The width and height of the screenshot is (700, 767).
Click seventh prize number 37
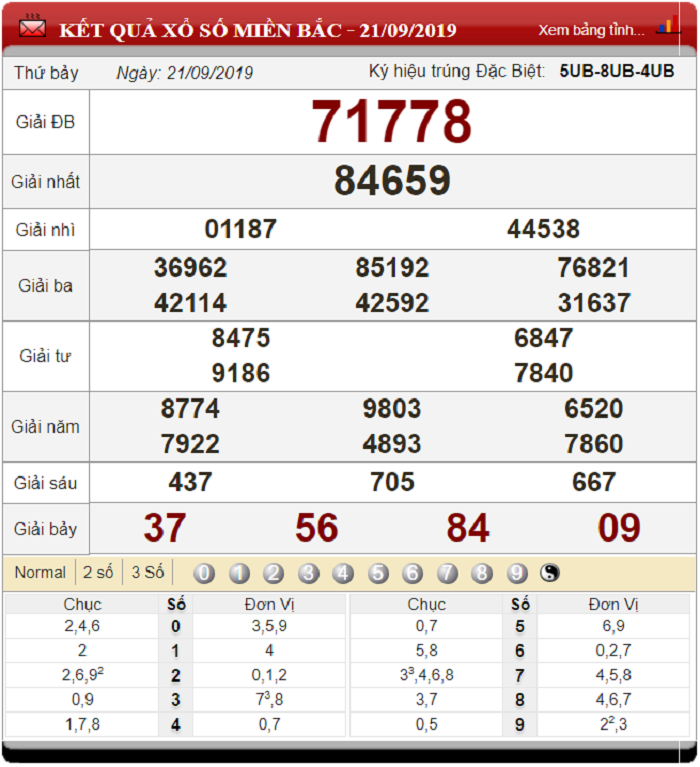(165, 528)
